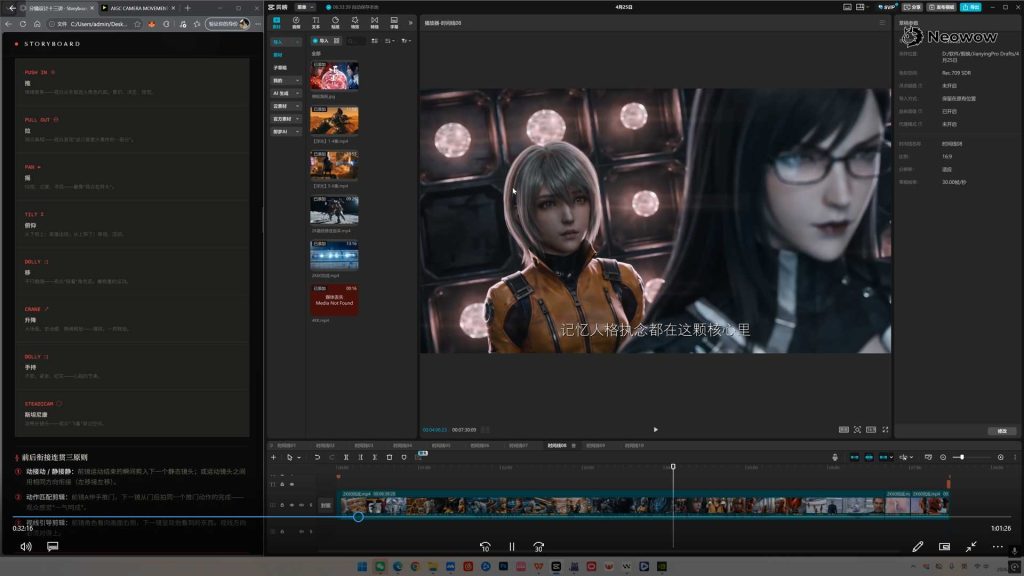
Task: Enter fullscreen preview in the player
Action: tap(885, 430)
